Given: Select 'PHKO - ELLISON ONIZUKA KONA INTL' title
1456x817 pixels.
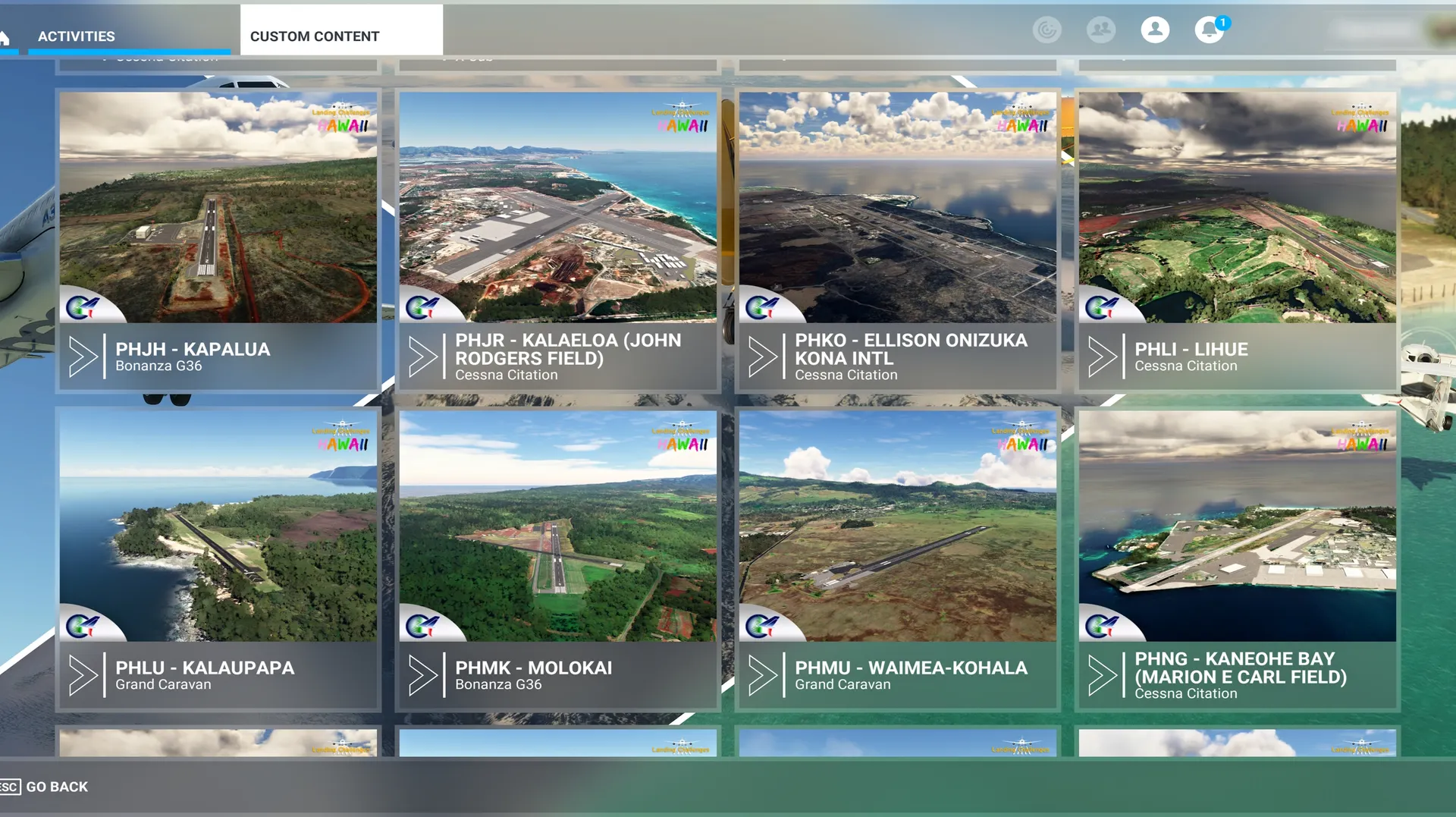Looking at the screenshot, I should point(911,349).
